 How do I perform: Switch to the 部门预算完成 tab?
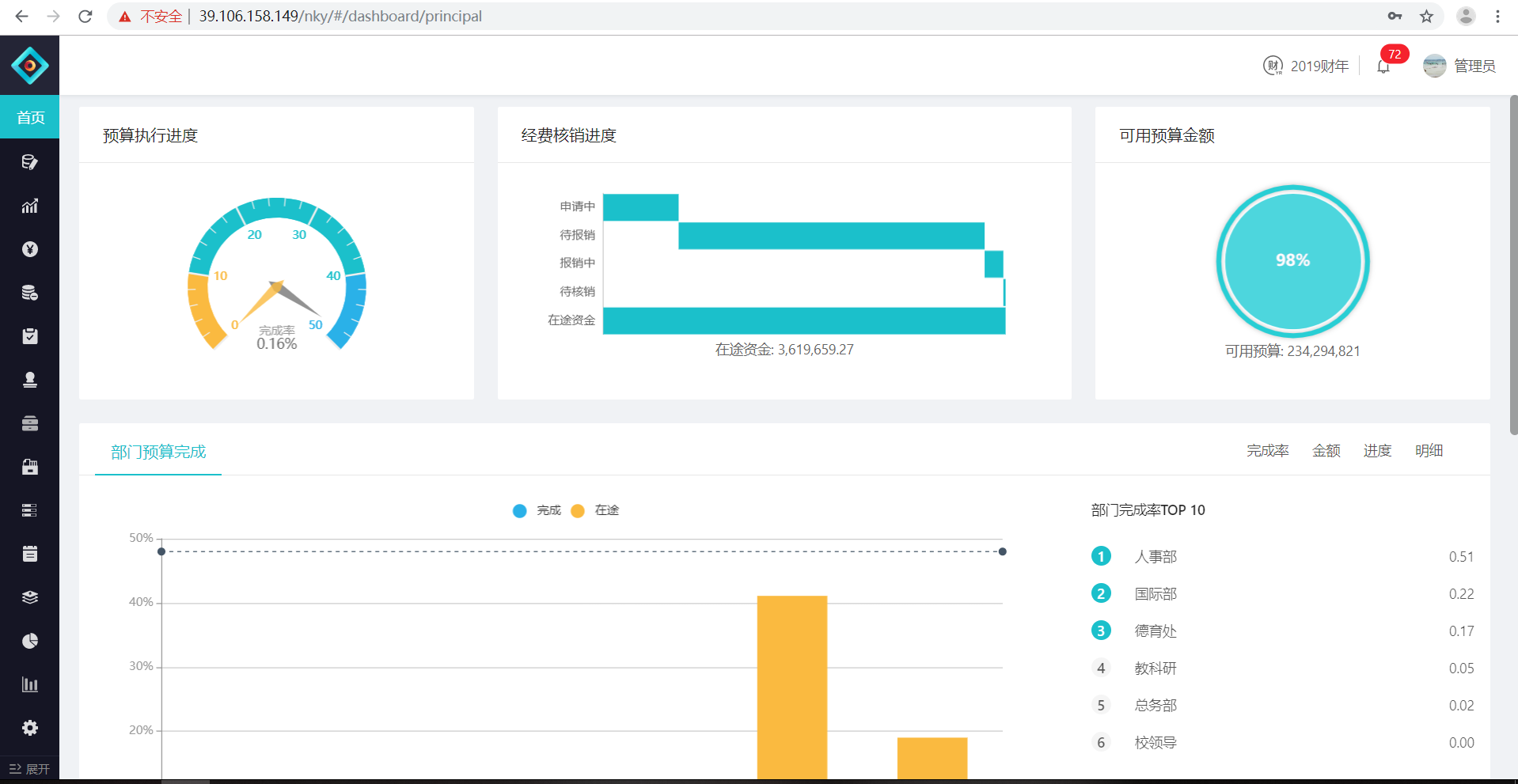click(158, 452)
